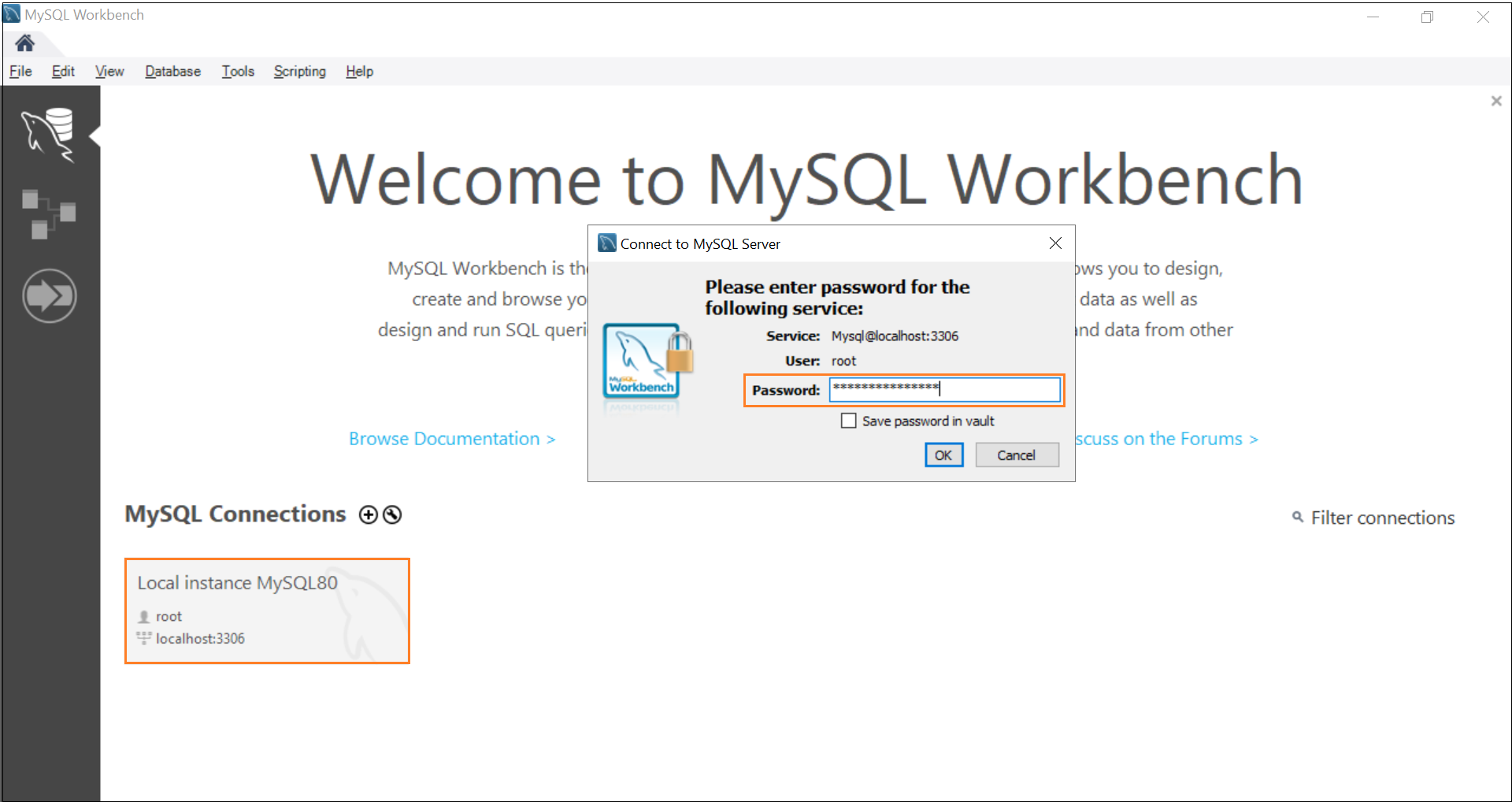Viewport: 1512px width, 802px height.
Task: Open the Models sidebar icon
Action: coord(49,213)
